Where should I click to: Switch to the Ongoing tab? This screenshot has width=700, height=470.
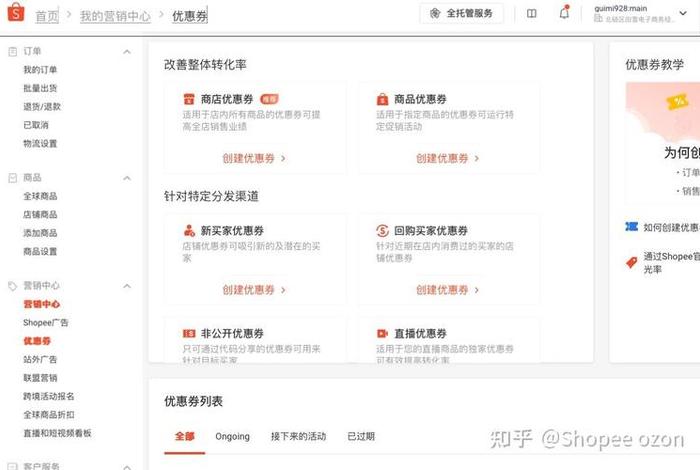[x=232, y=437]
